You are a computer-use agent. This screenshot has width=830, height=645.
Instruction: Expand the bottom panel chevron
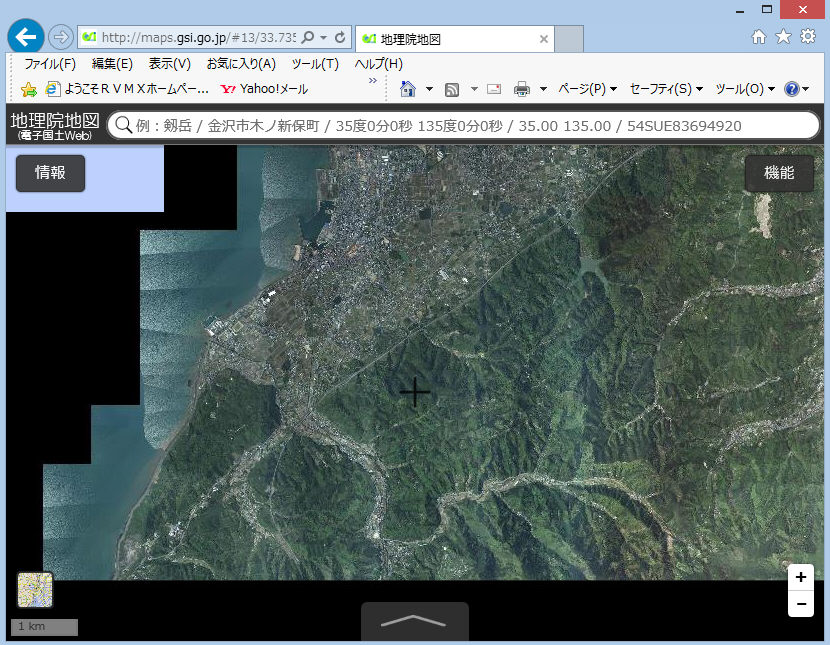(x=414, y=621)
